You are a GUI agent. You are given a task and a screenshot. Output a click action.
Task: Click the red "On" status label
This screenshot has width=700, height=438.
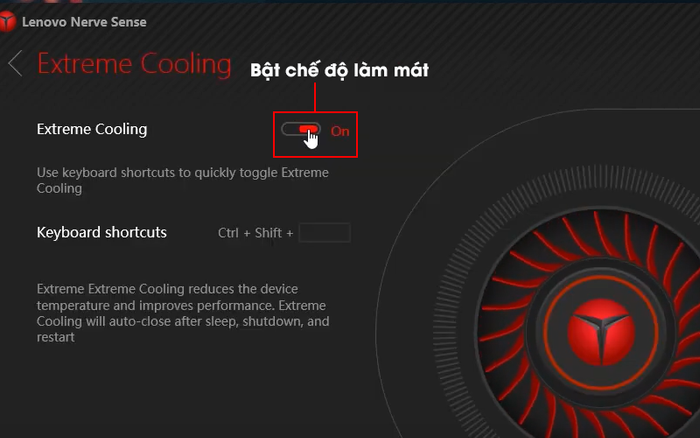(x=340, y=131)
